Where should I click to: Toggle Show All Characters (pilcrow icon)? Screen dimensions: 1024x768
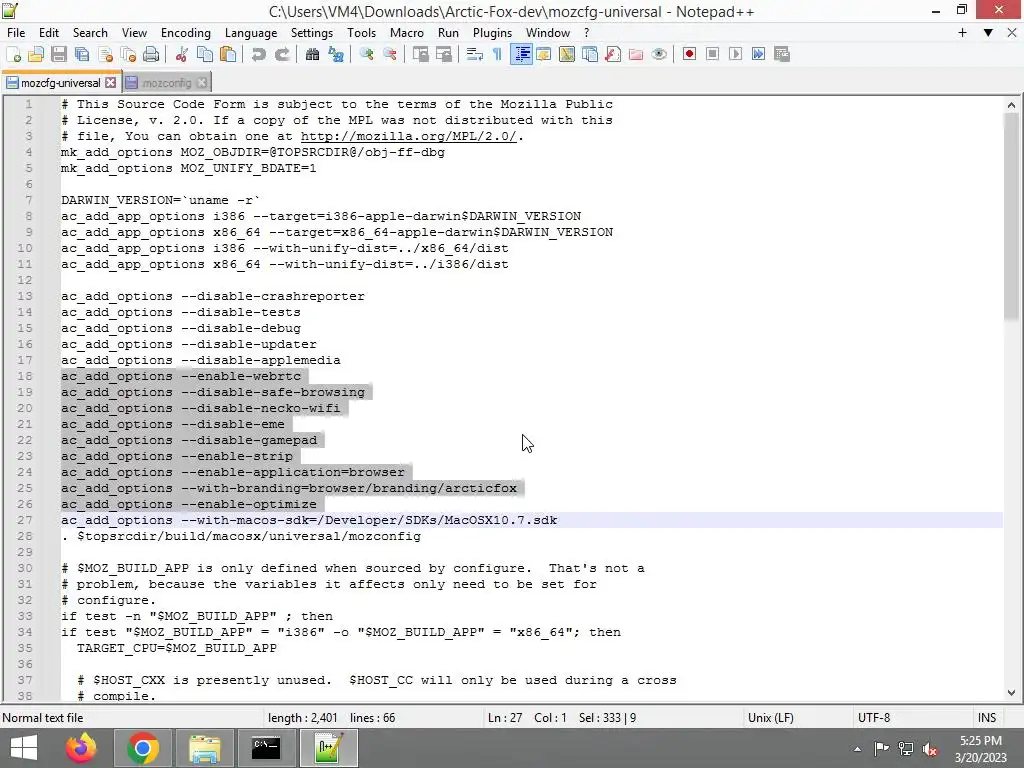pos(498,54)
